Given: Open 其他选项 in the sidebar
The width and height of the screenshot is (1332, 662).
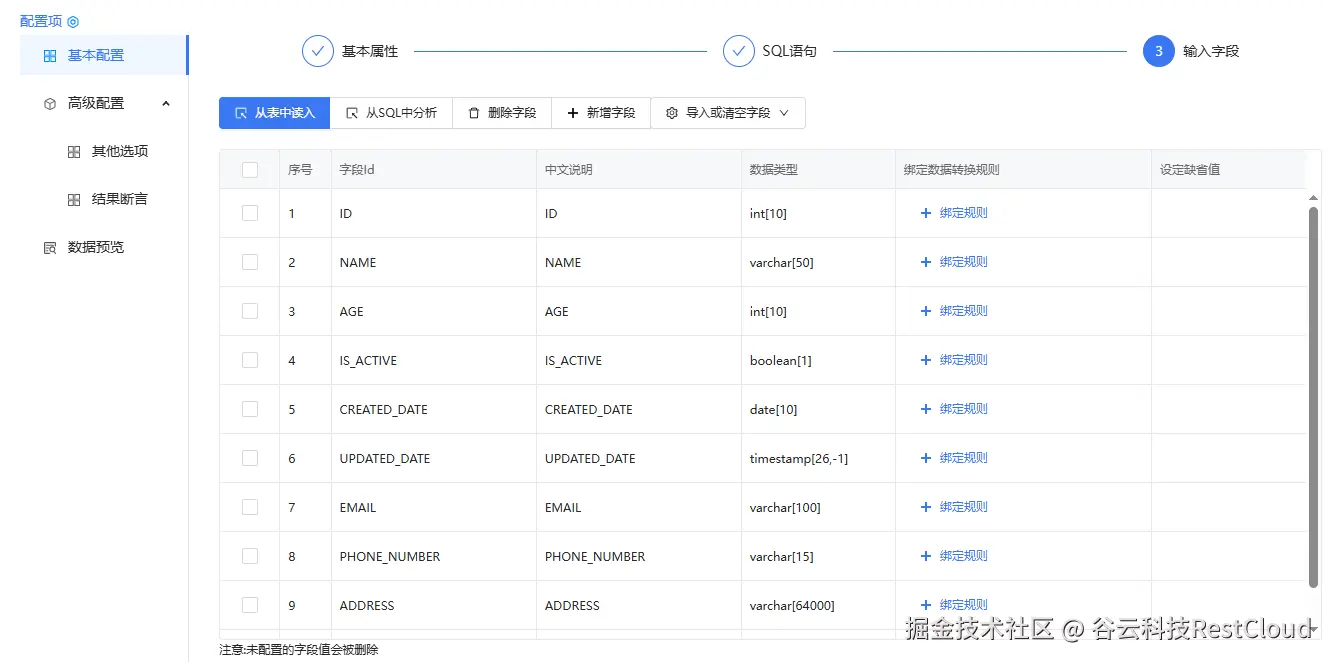Looking at the screenshot, I should pyautogui.click(x=104, y=151).
